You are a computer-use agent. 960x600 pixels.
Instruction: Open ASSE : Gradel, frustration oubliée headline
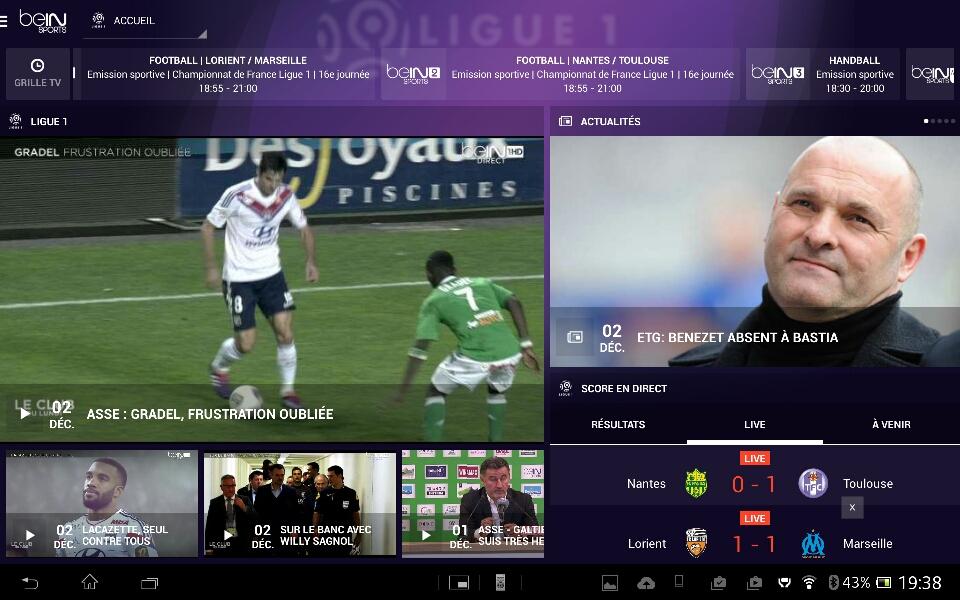[210, 414]
